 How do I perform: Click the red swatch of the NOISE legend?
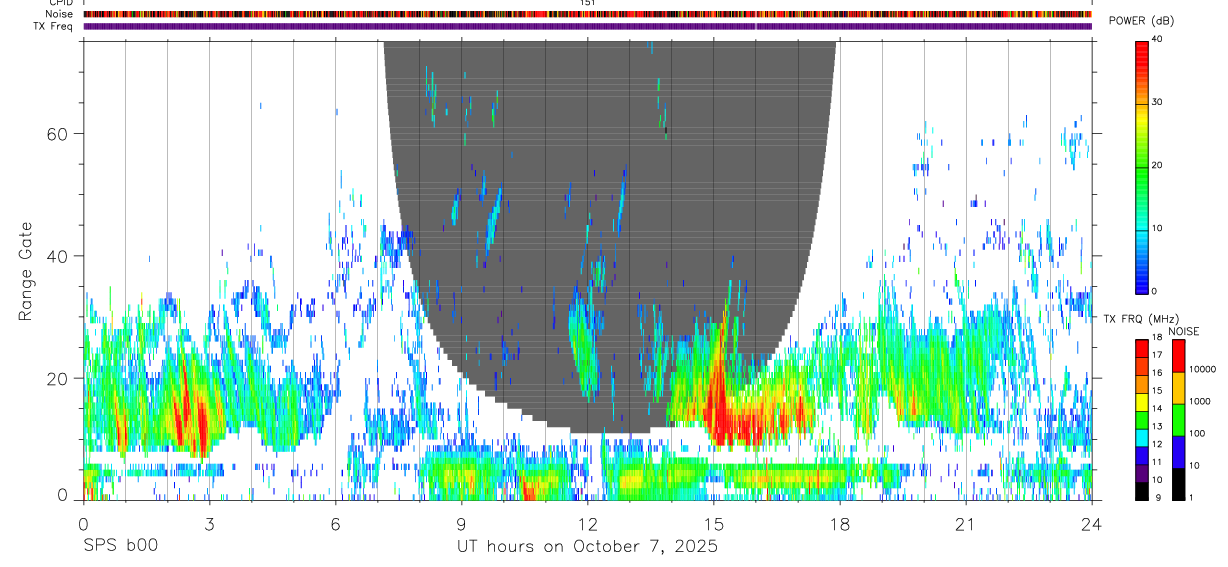1177,355
